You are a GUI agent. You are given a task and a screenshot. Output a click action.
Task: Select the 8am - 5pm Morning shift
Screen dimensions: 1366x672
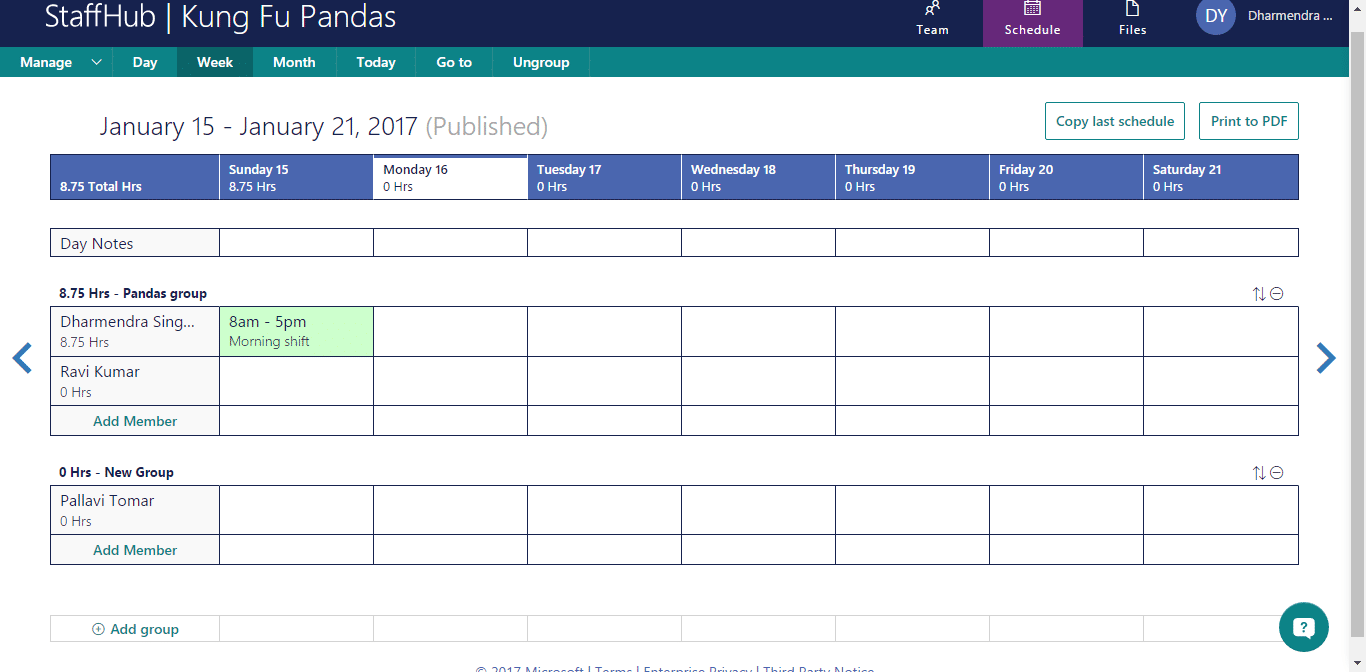296,331
